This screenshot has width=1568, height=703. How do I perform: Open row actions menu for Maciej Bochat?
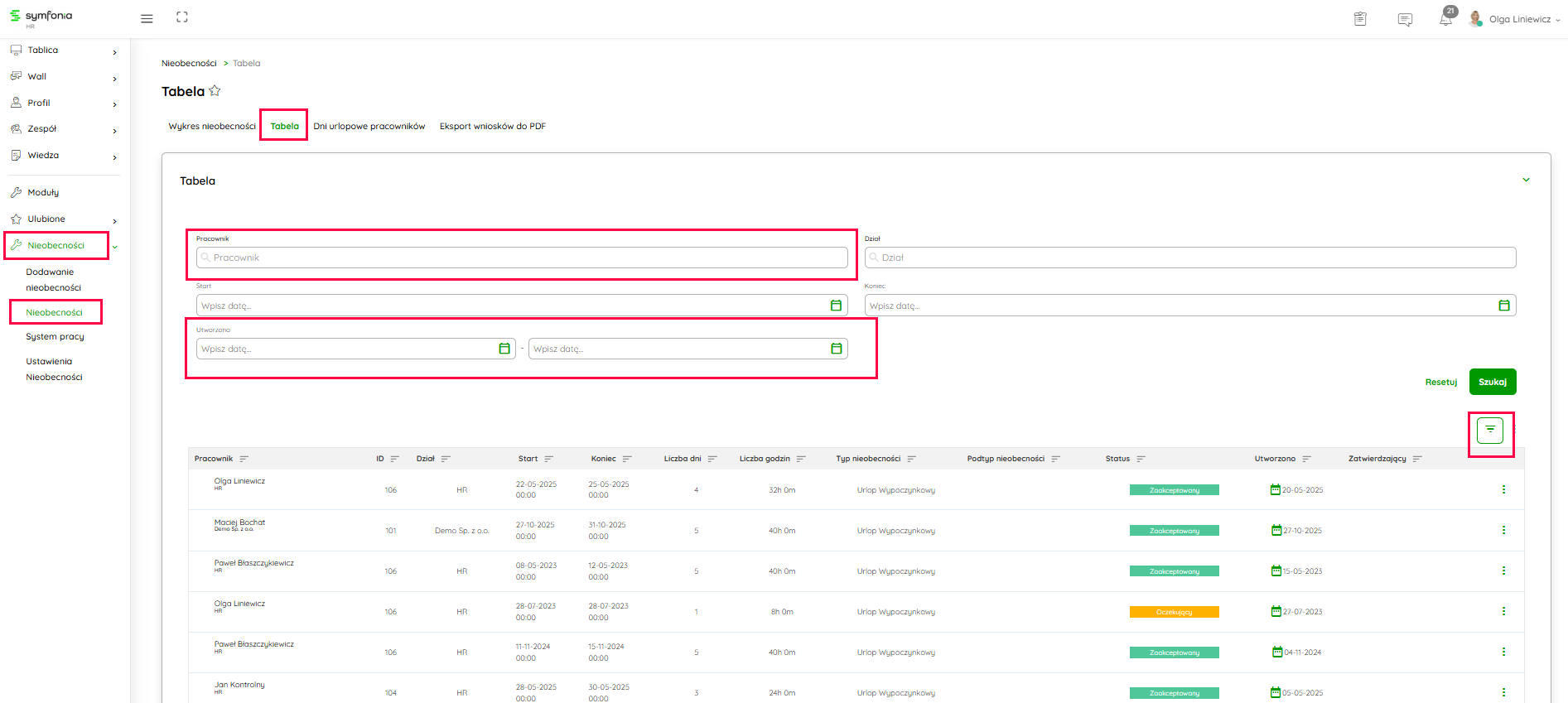[x=1503, y=530]
